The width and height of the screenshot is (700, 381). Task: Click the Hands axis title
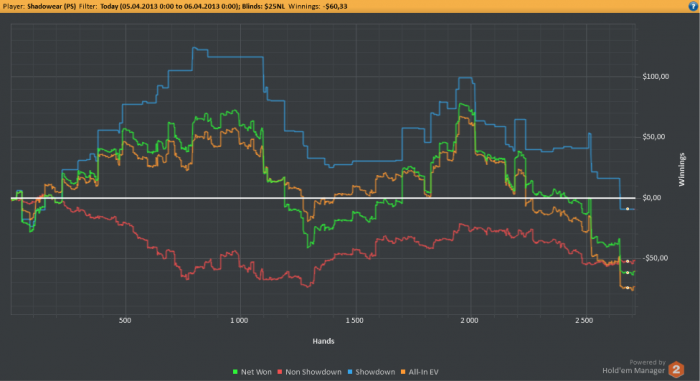[x=323, y=341]
